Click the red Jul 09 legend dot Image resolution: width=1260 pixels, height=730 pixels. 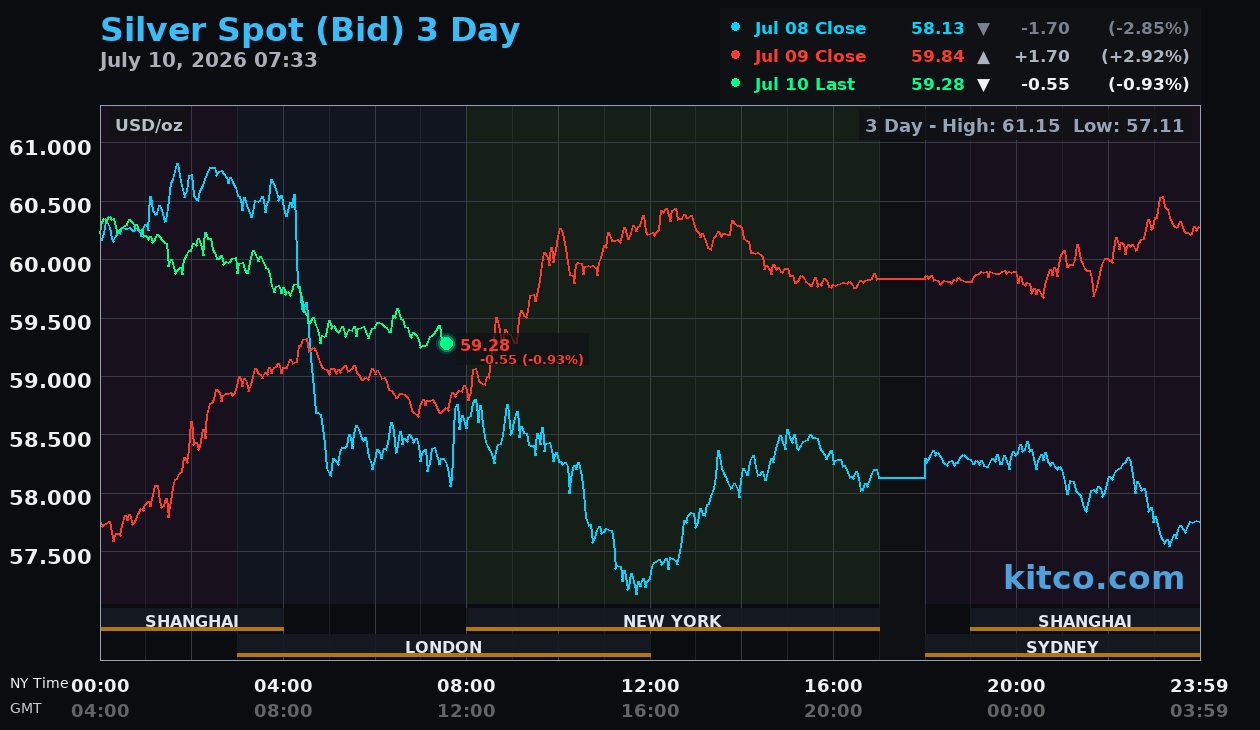pyautogui.click(x=736, y=56)
